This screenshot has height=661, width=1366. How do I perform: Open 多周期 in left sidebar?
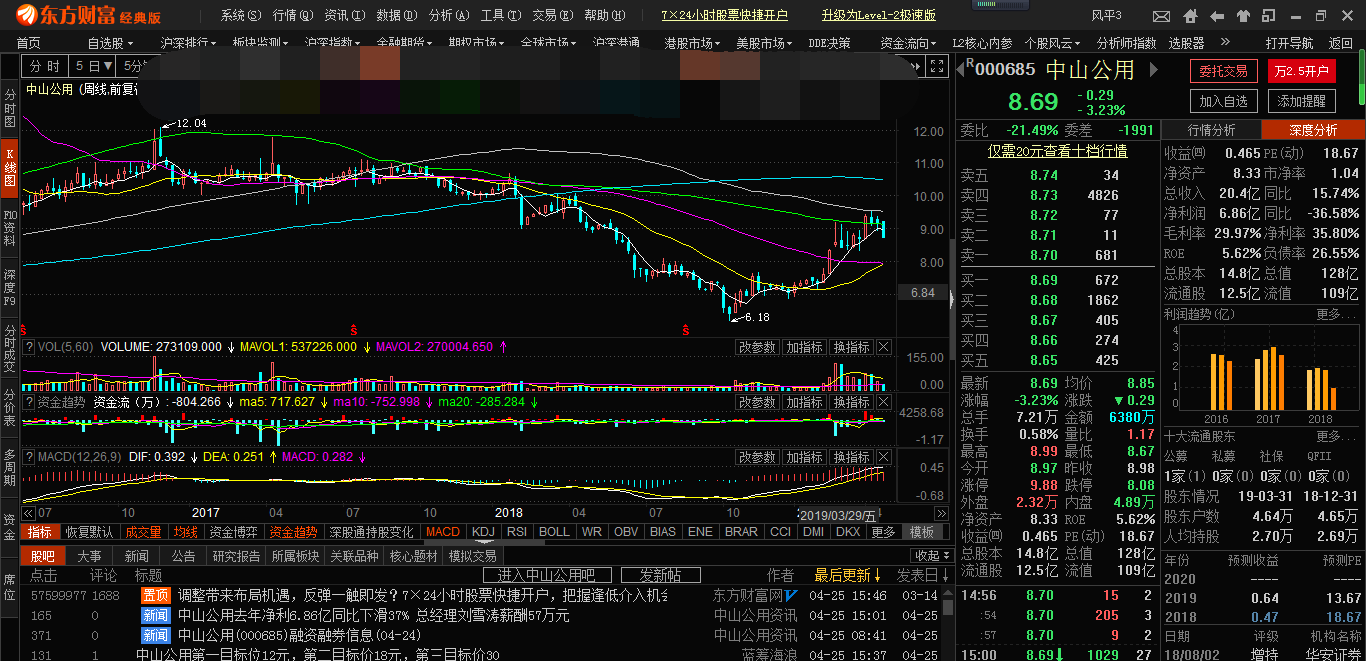pos(10,467)
